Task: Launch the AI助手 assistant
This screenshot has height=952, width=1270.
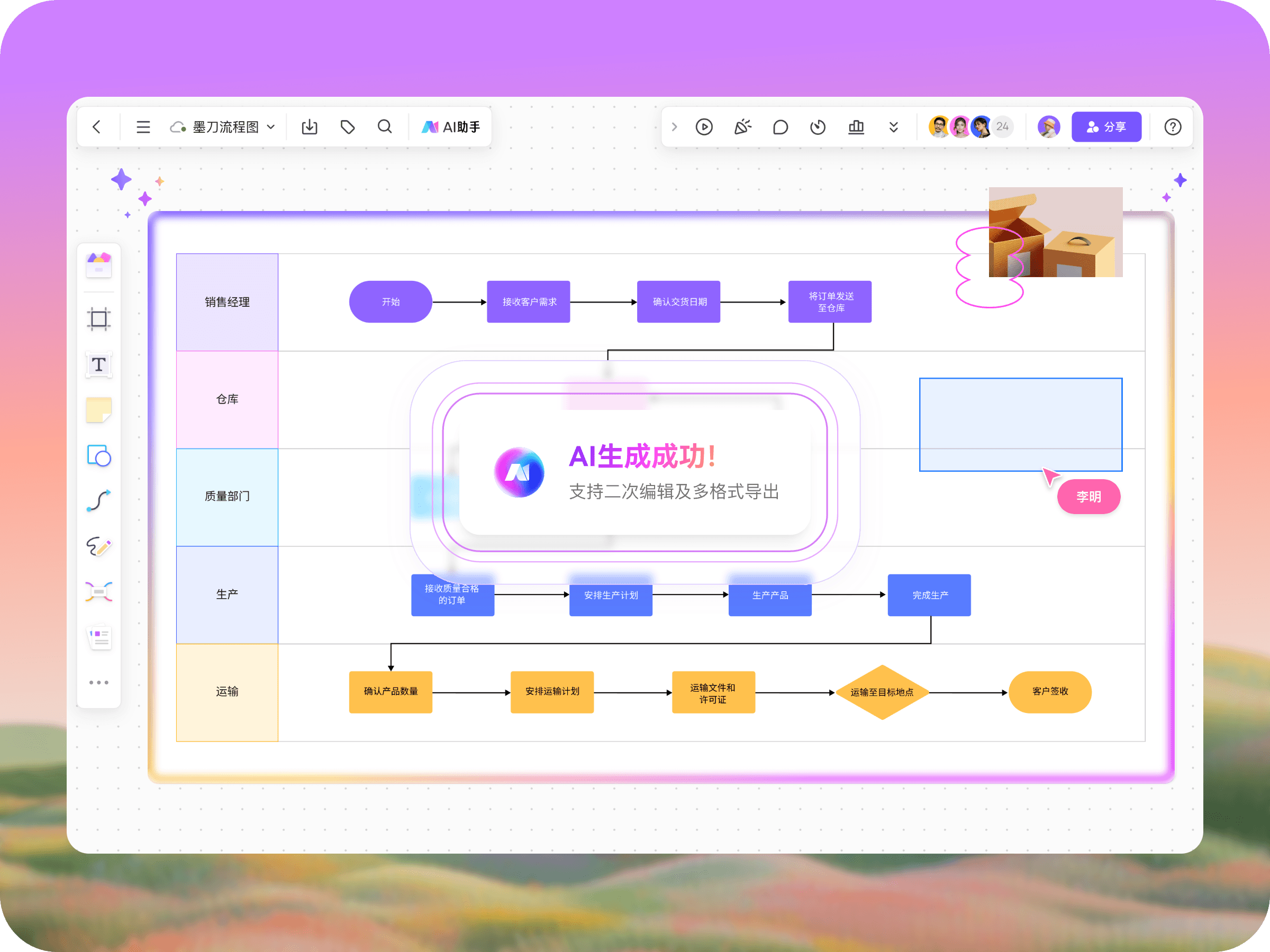Action: (451, 127)
